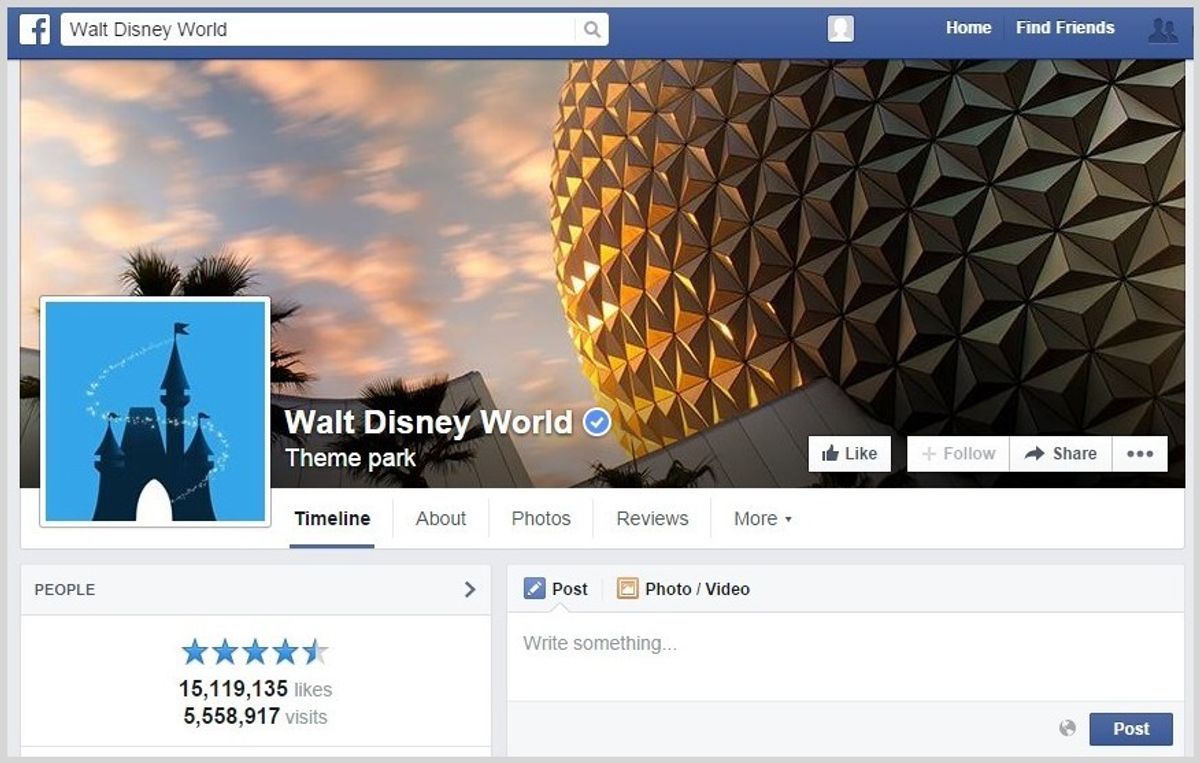Expand the People section chevron
Viewport: 1200px width, 763px height.
point(470,590)
